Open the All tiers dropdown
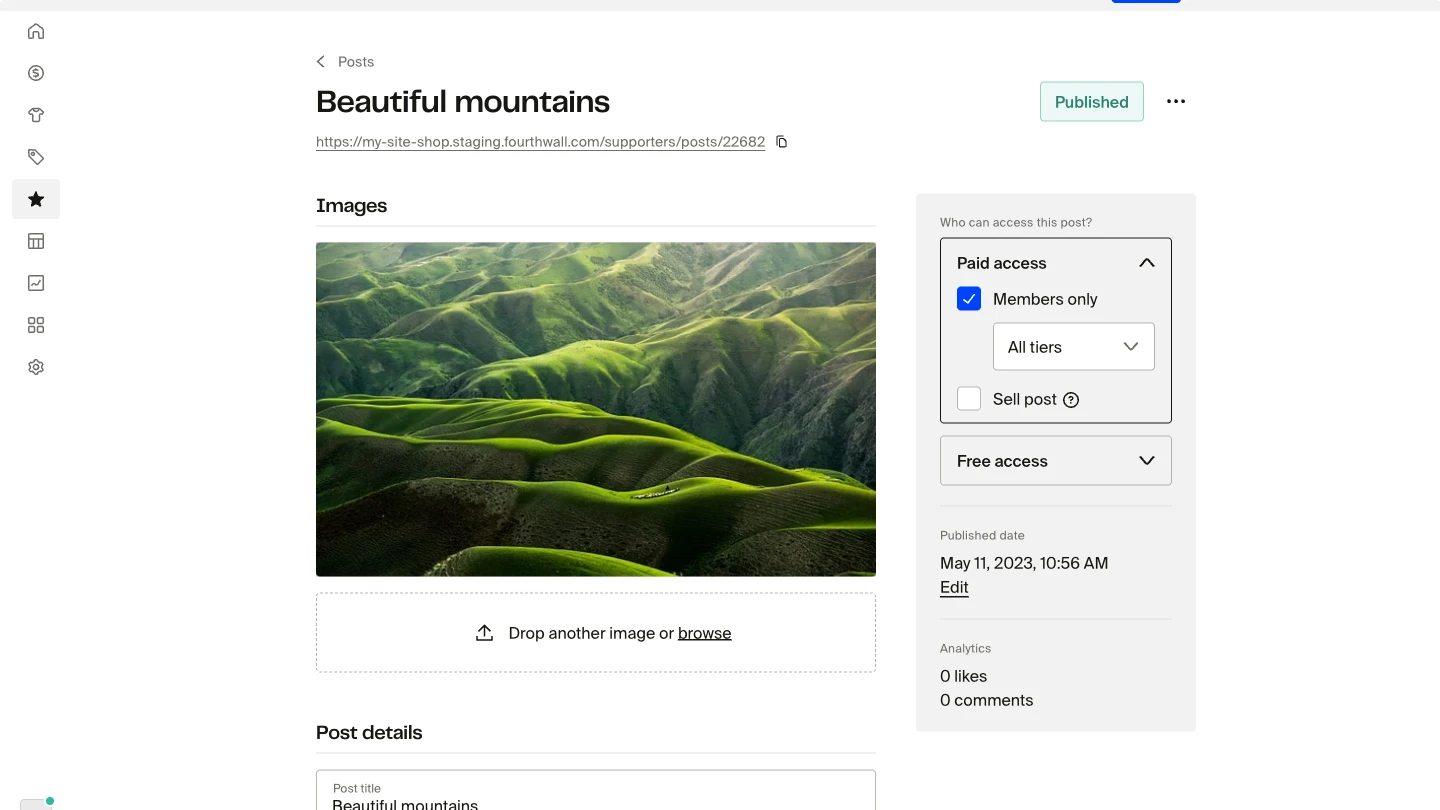 [x=1074, y=347]
